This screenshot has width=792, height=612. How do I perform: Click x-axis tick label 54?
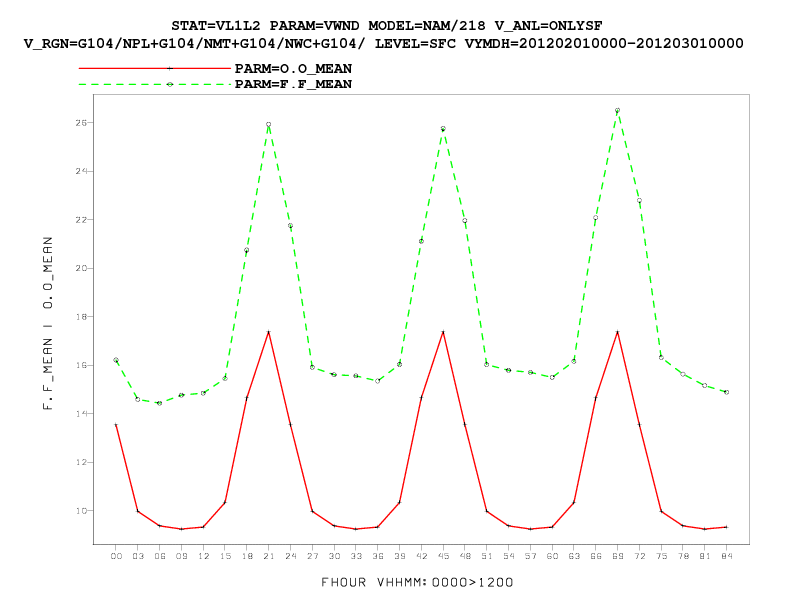click(x=509, y=556)
